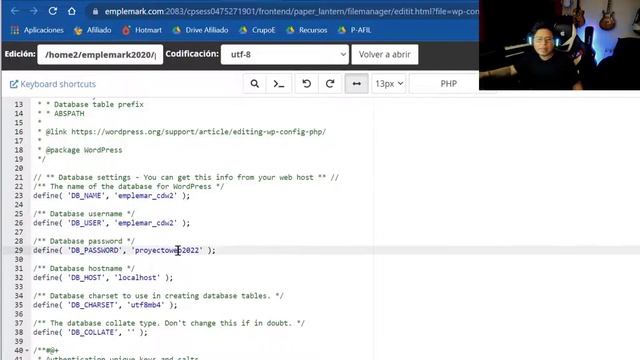Click the 'DB_USER' text on line 26
The width and height of the screenshot is (640, 360).
[87, 223]
